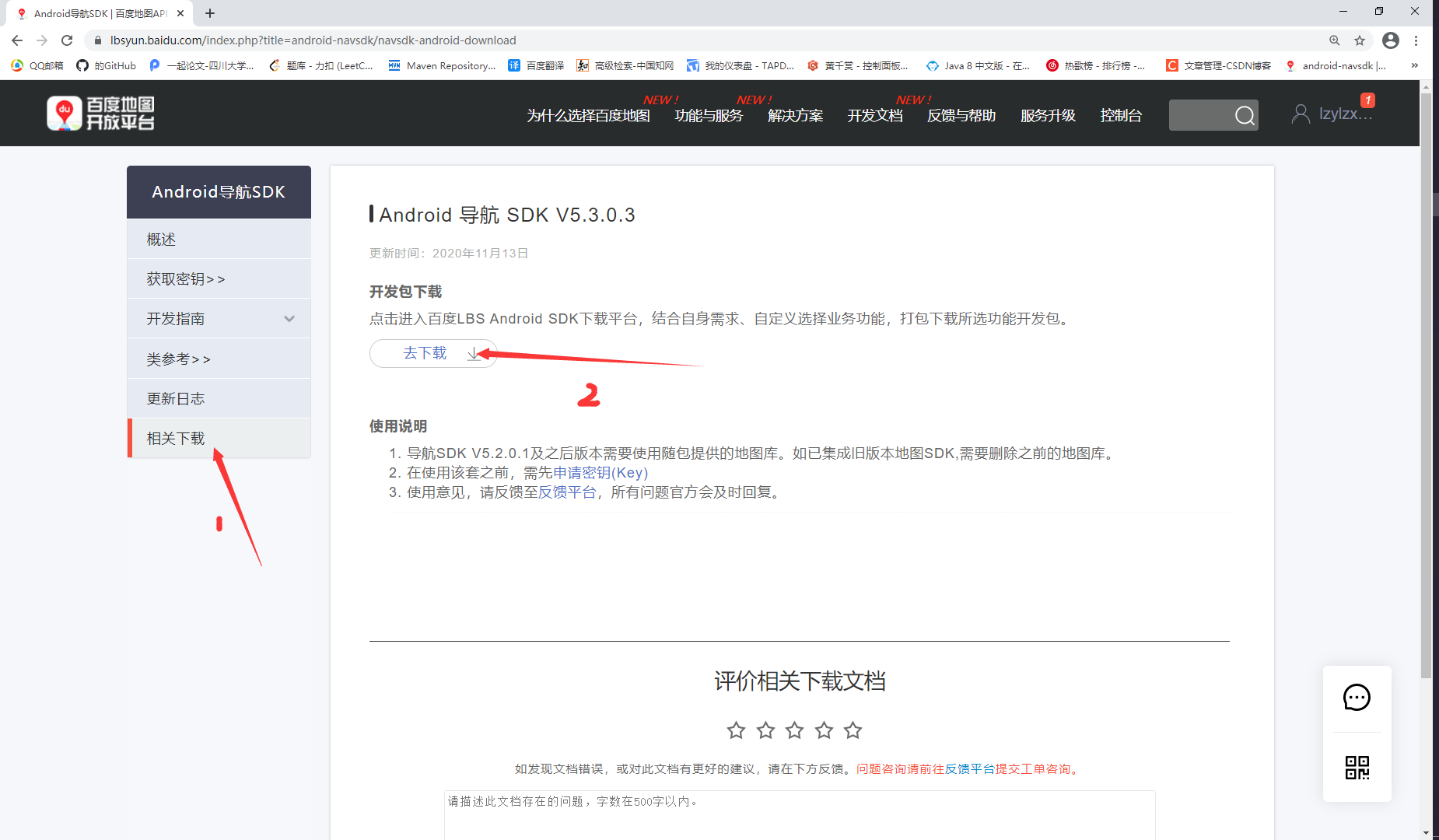The width and height of the screenshot is (1439, 840).
Task: Rate the document two stars
Action: (x=765, y=730)
